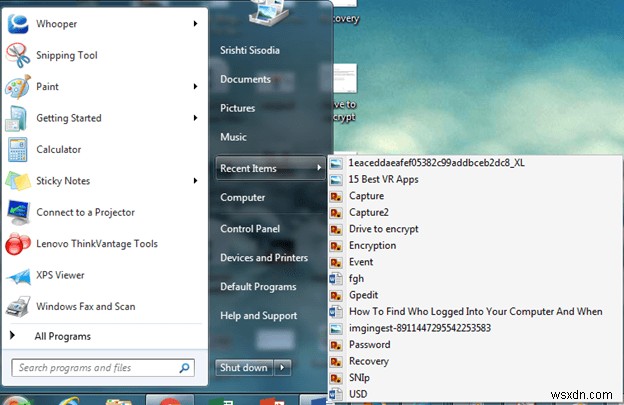This screenshot has width=624, height=405.
Task: Open recent item Password
Action: point(370,345)
